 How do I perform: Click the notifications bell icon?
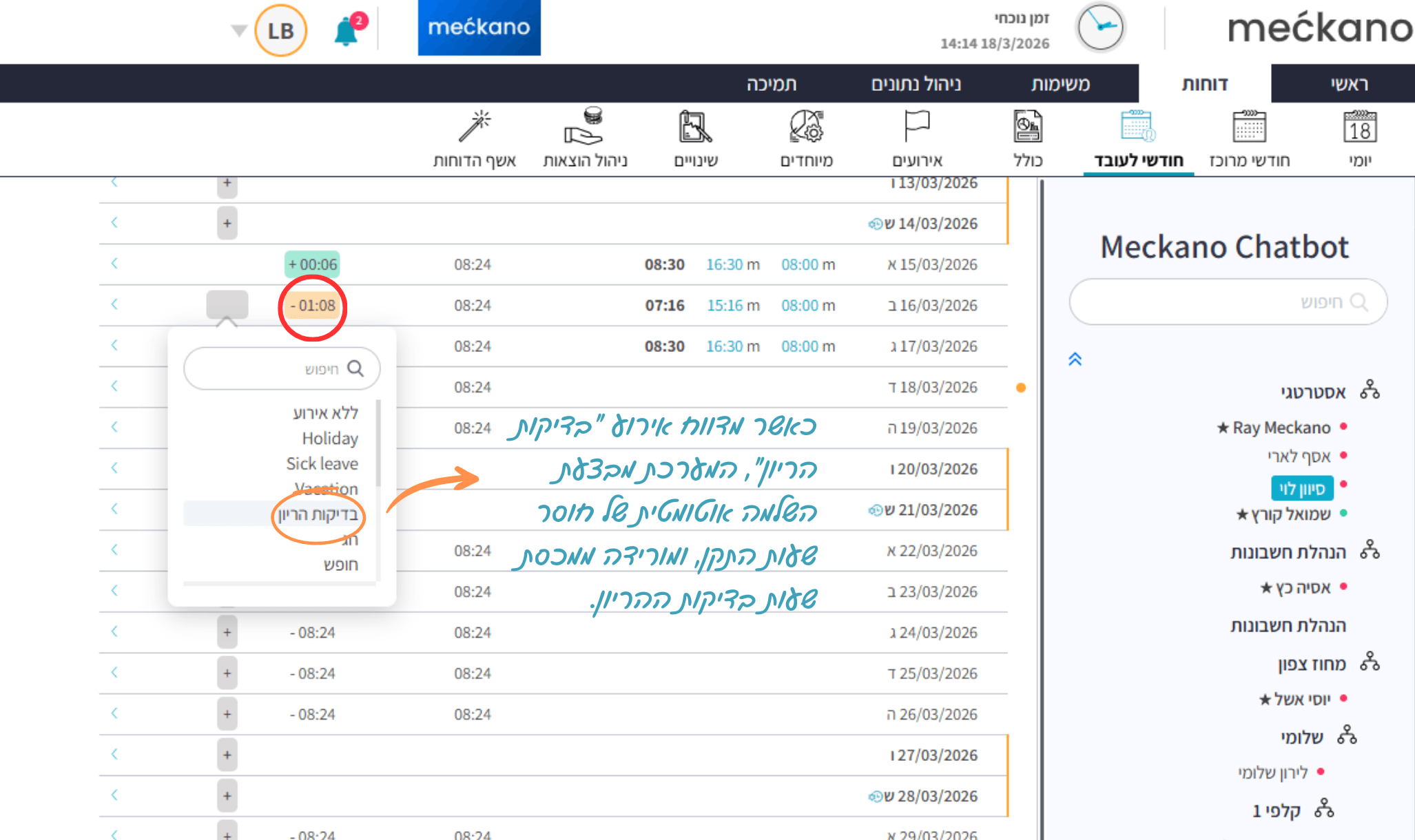point(347,32)
